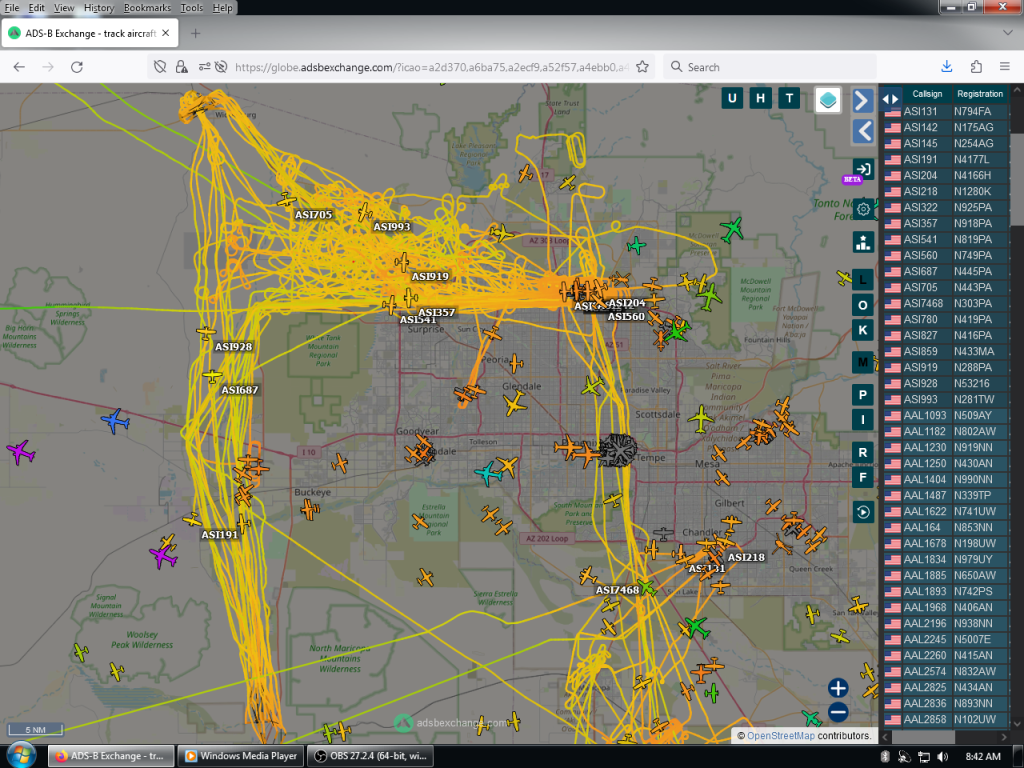Bookmark this page with star
This screenshot has height=768, width=1024.
(x=642, y=67)
